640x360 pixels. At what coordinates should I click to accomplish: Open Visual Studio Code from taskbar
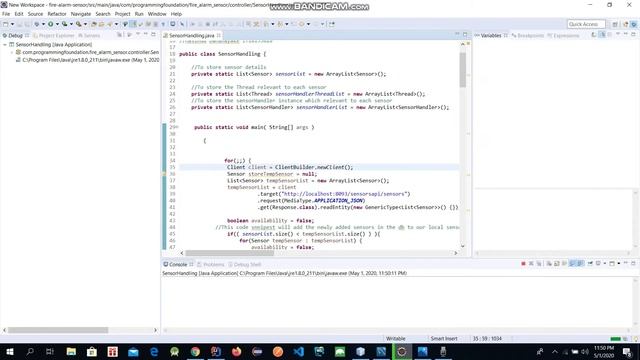[x=298, y=351]
